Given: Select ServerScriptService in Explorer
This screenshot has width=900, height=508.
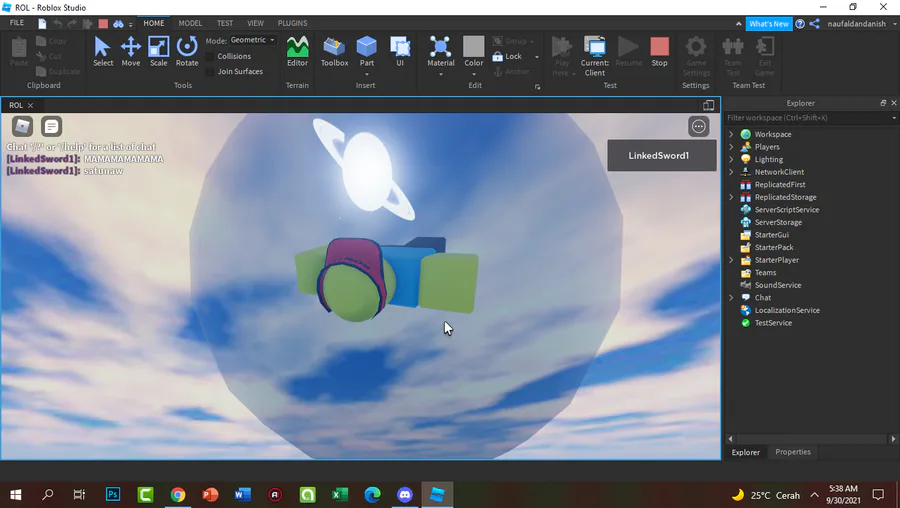Looking at the screenshot, I should pos(786,210).
